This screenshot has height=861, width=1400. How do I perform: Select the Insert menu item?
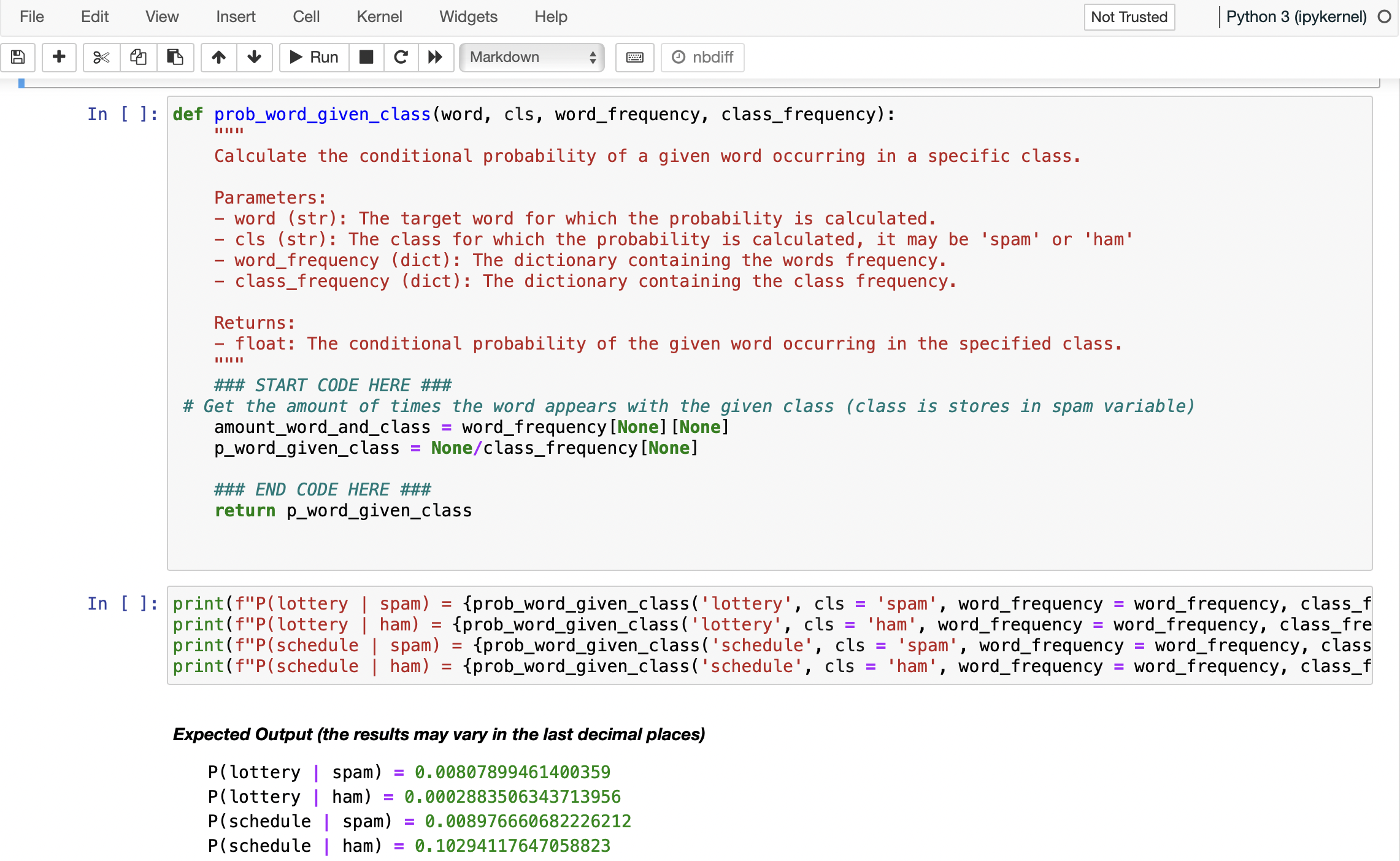click(233, 15)
